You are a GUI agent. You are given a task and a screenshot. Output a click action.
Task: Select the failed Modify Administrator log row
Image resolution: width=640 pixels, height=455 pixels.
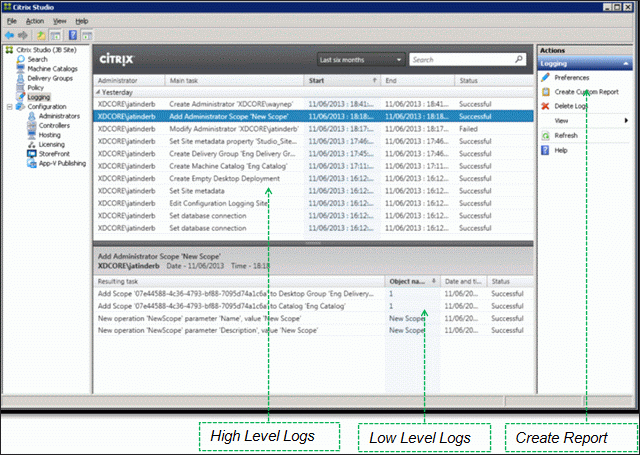(x=313, y=129)
